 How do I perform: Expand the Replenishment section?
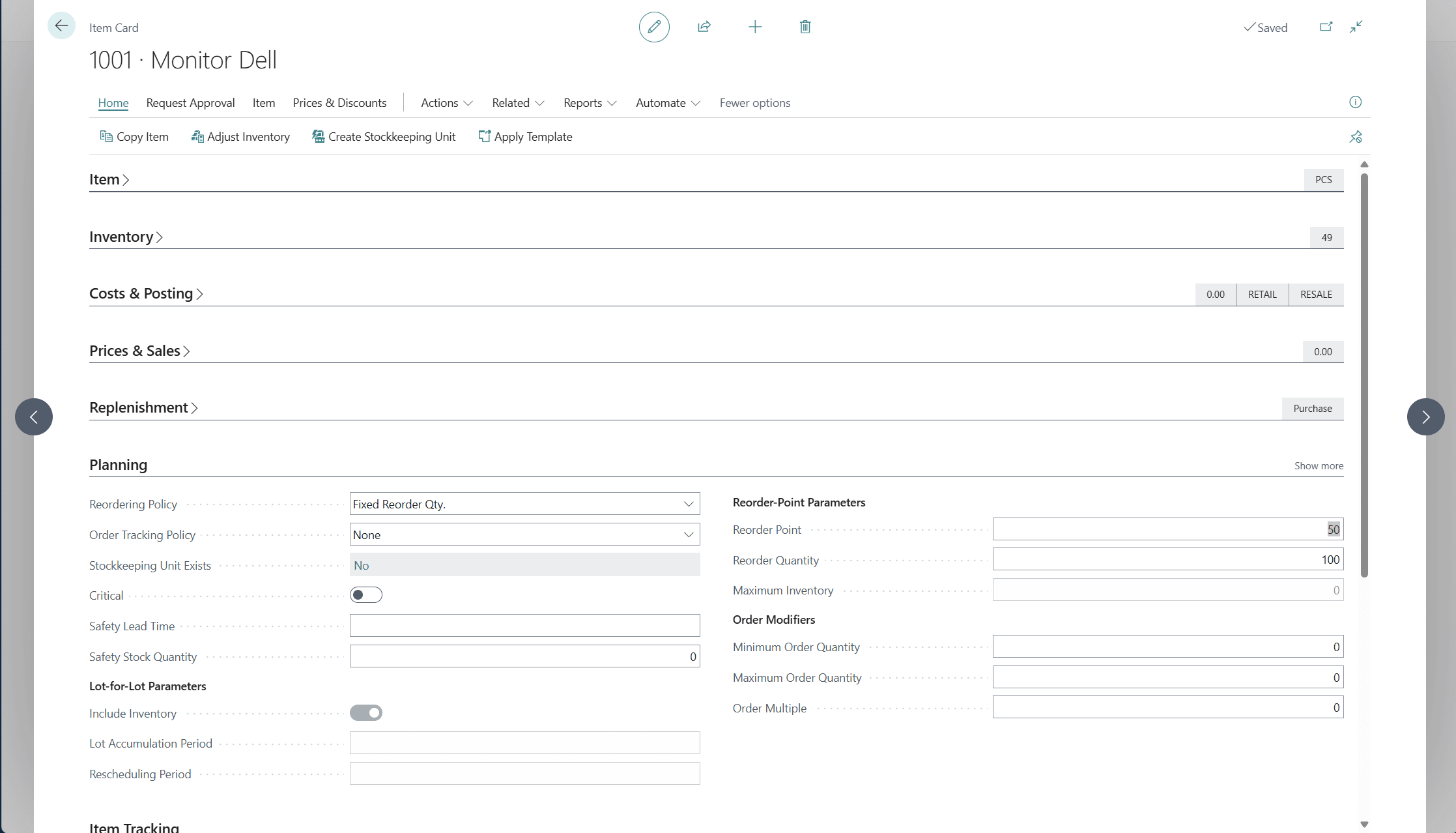pyautogui.click(x=144, y=408)
